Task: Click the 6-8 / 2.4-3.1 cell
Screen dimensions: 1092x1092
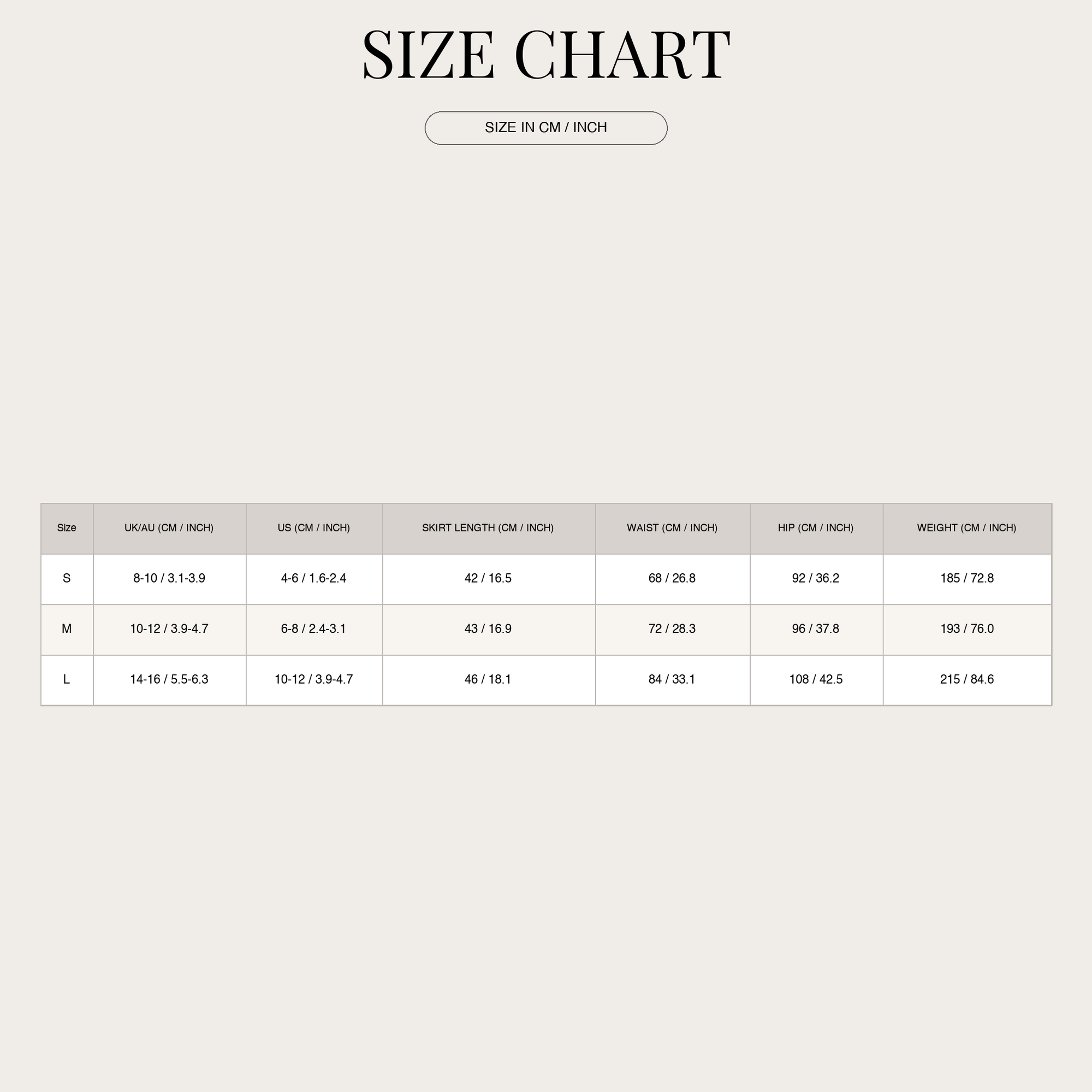Action: (x=314, y=630)
